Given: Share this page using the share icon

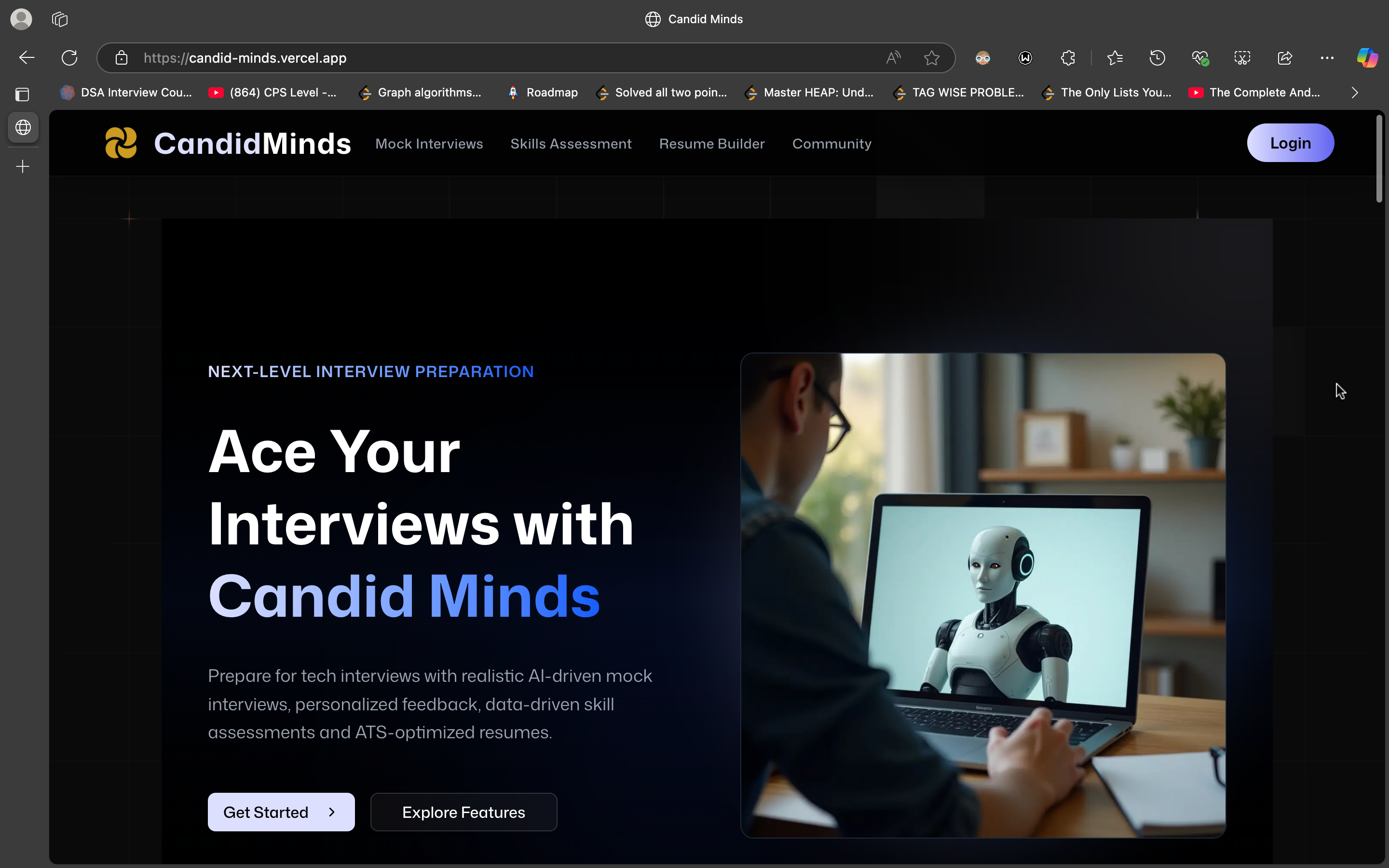Looking at the screenshot, I should click(x=1284, y=57).
